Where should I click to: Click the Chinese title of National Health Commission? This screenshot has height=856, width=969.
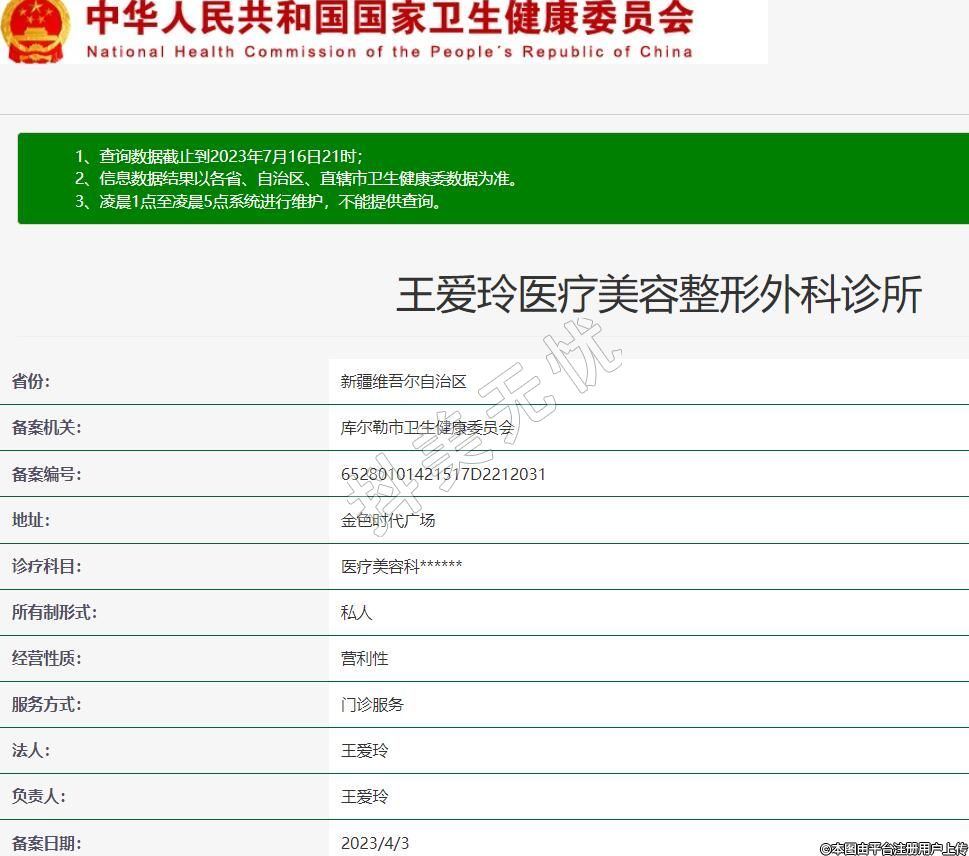[389, 18]
